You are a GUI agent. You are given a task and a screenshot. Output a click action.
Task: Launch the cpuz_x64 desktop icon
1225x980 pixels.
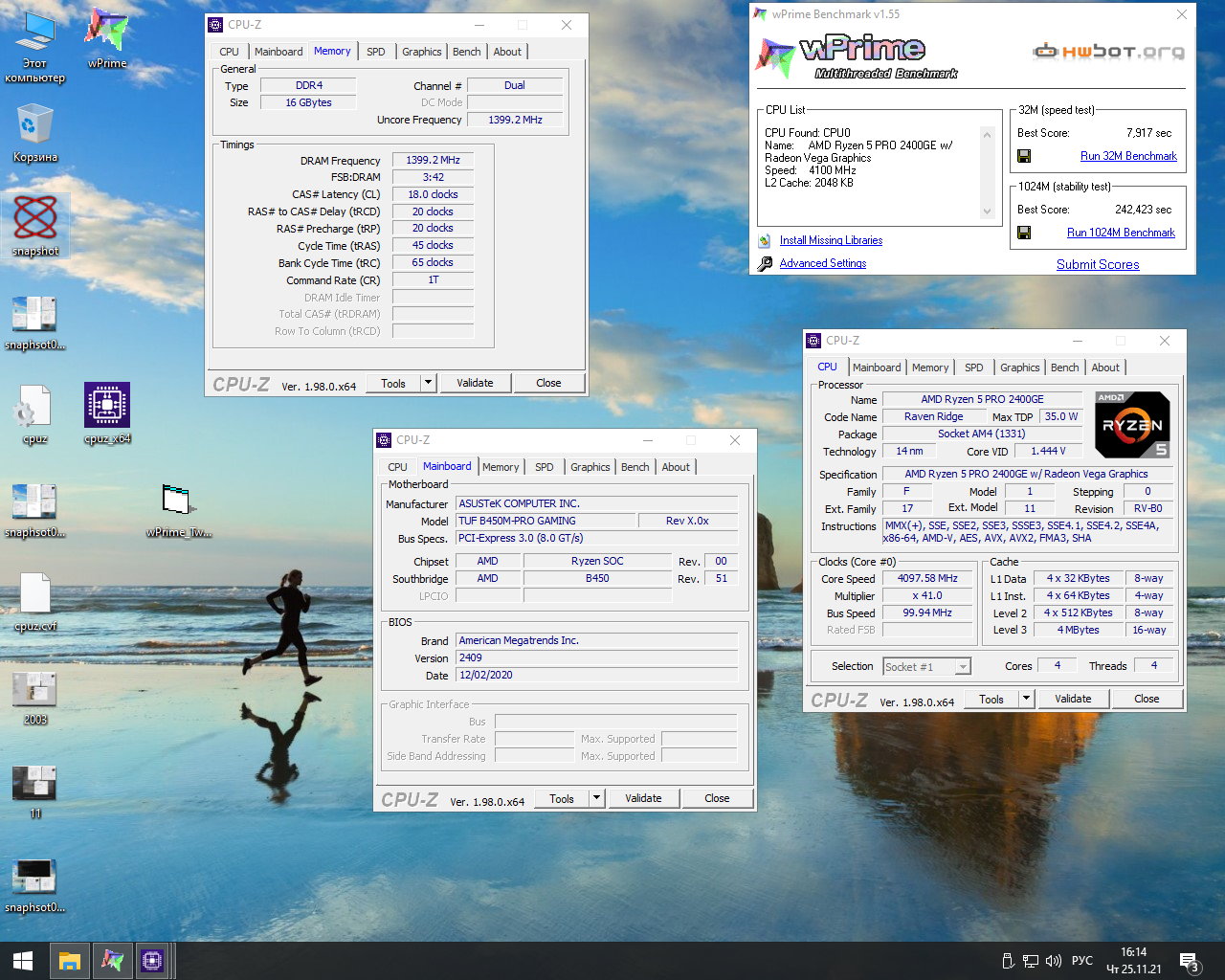coord(107,413)
